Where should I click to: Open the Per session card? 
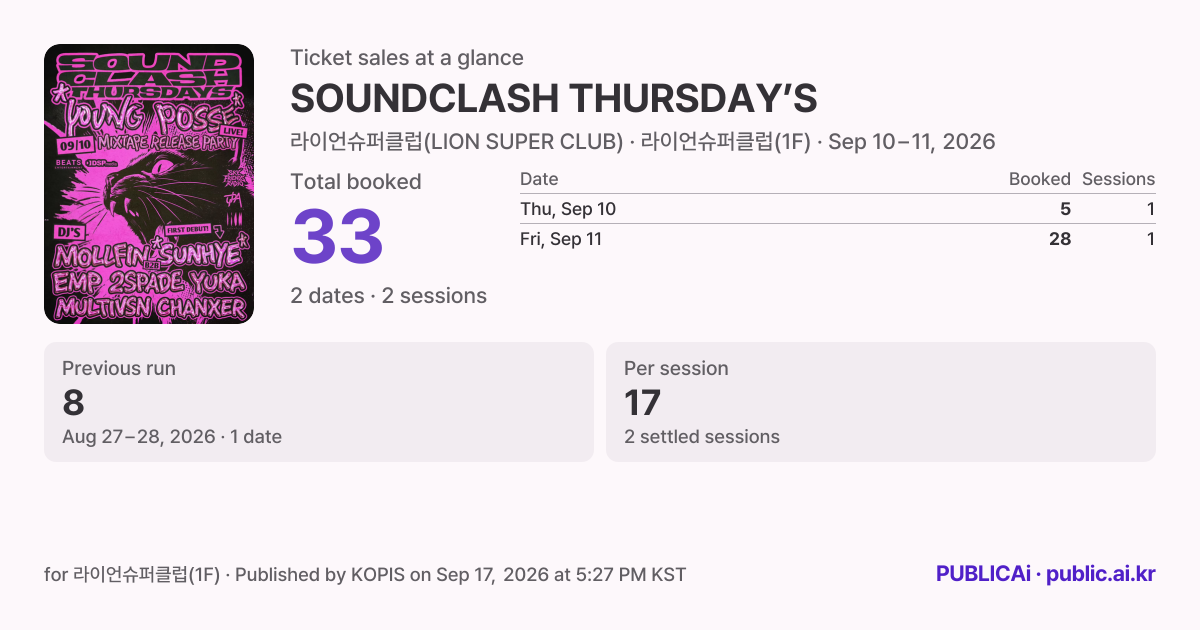tap(881, 402)
